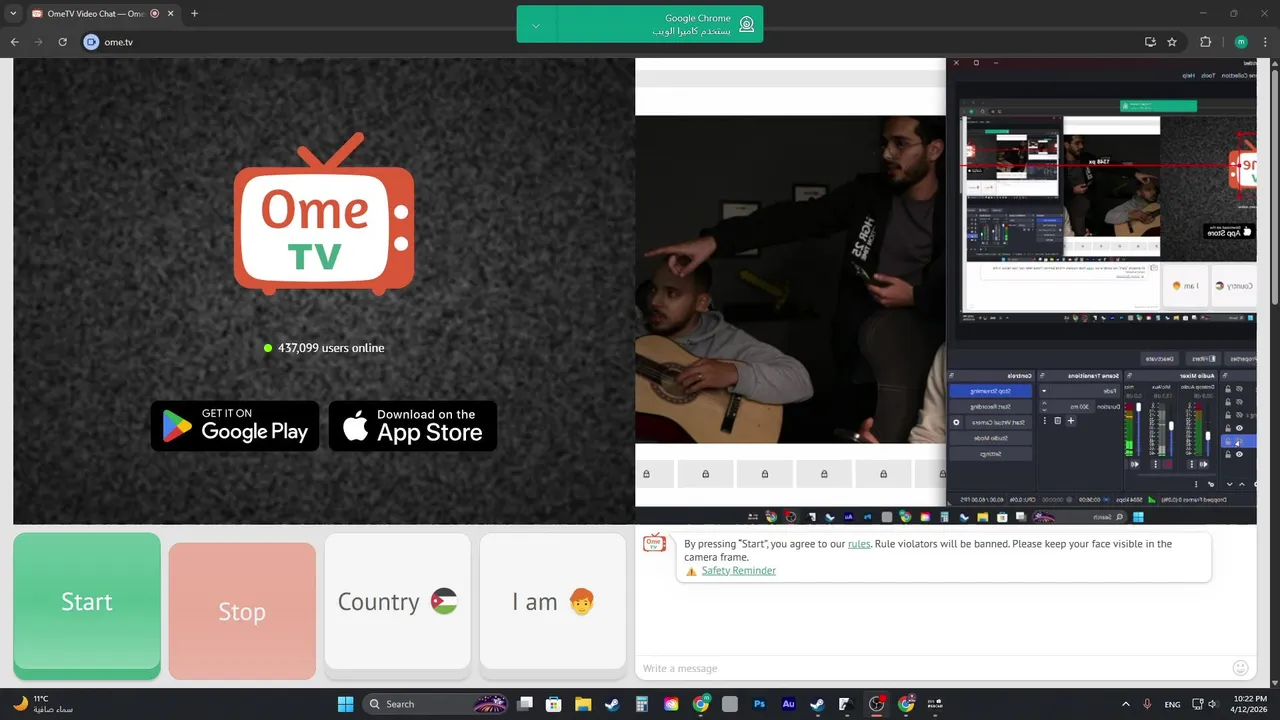Open OBS Studio from the taskbar
The image size is (1280, 720).
coord(877,704)
